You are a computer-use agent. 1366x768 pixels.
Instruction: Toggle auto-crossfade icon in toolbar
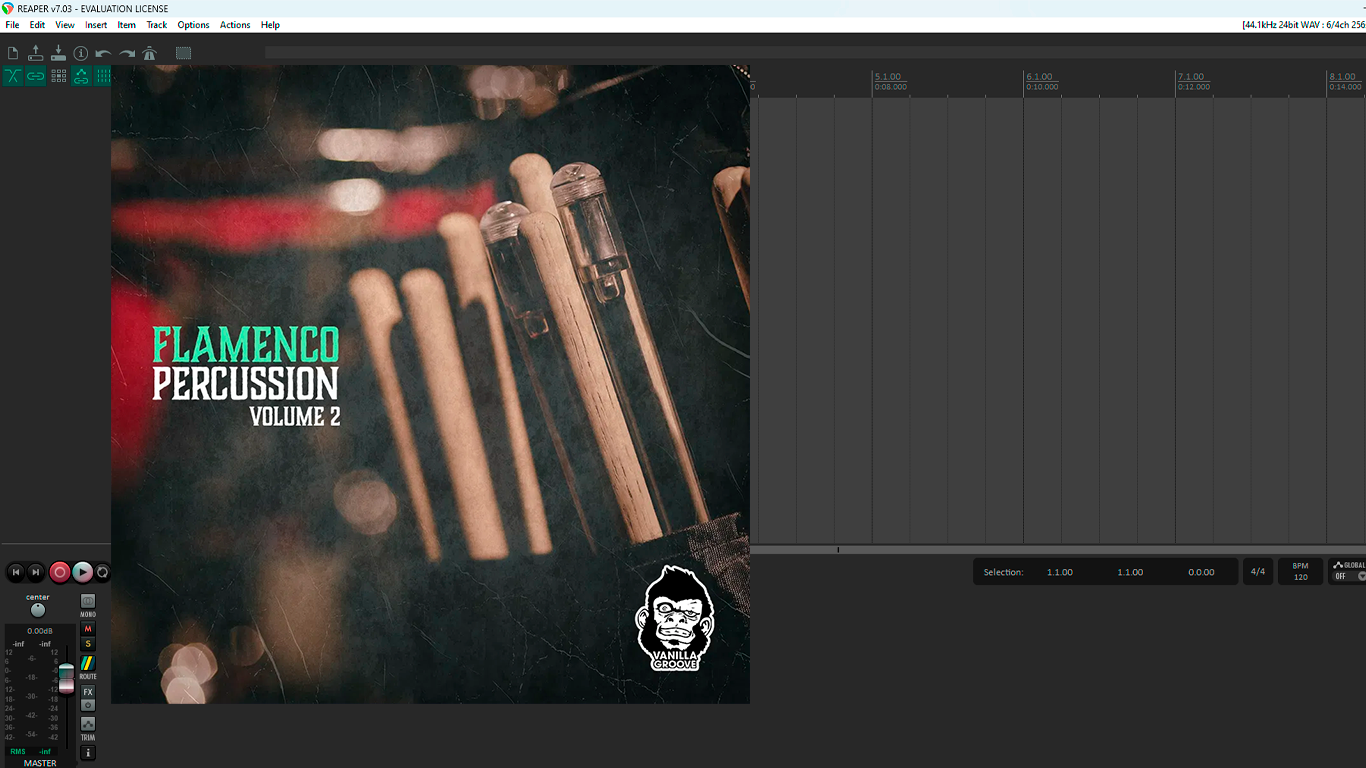[x=13, y=76]
